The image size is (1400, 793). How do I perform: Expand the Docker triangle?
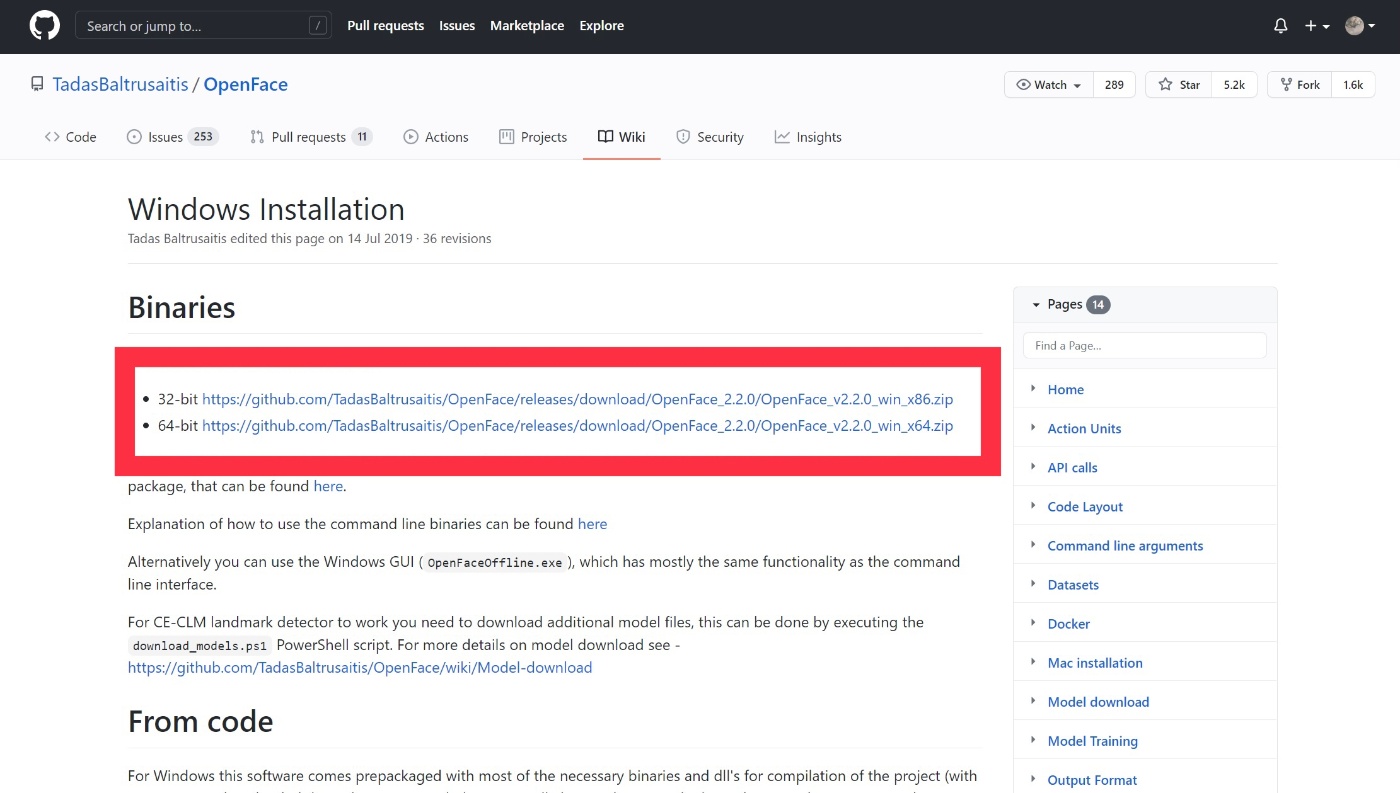(x=1033, y=622)
